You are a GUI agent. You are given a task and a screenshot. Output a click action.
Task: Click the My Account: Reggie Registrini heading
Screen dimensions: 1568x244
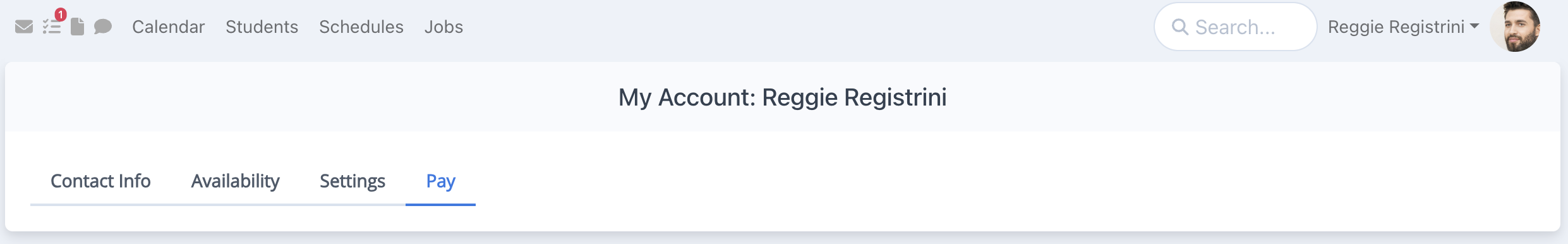tap(782, 97)
